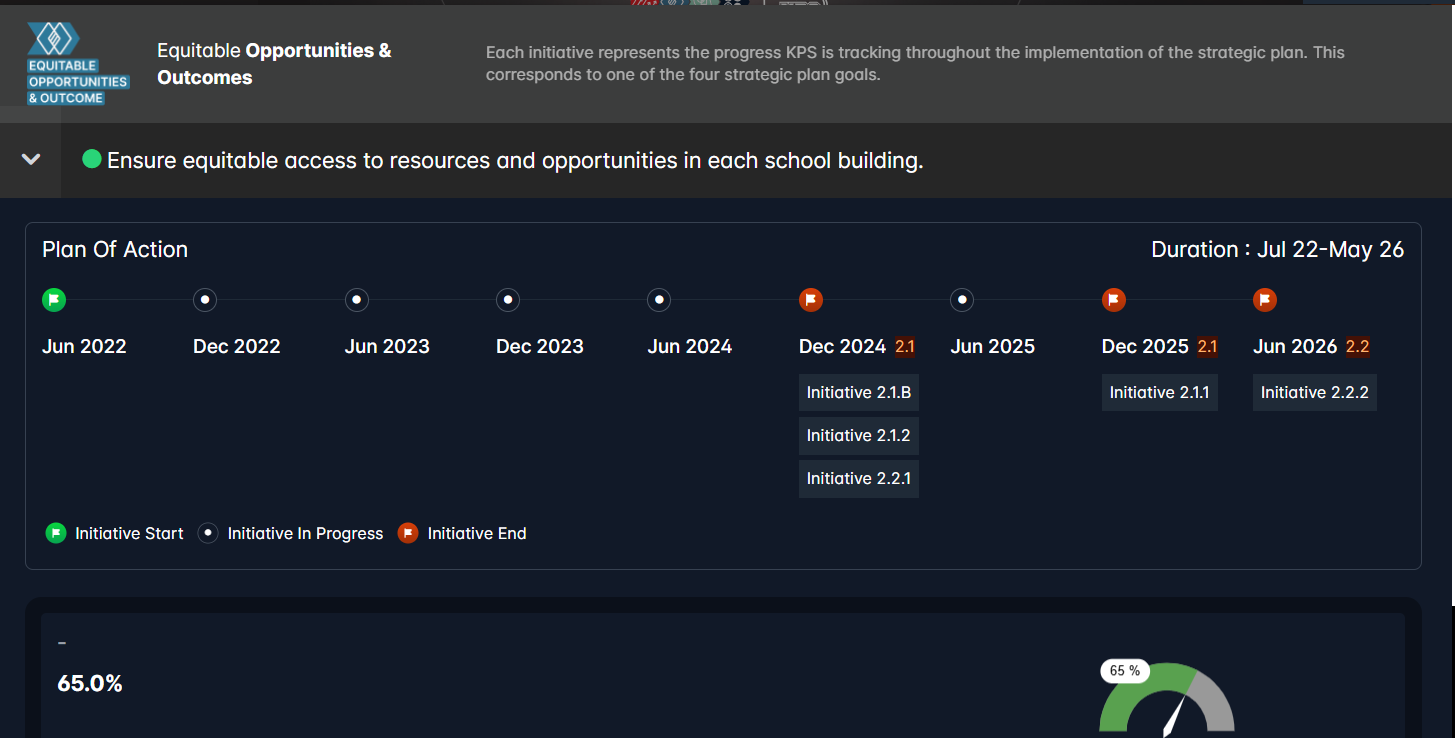Select the green Initiative Start flag at Jun 2022

click(54, 300)
